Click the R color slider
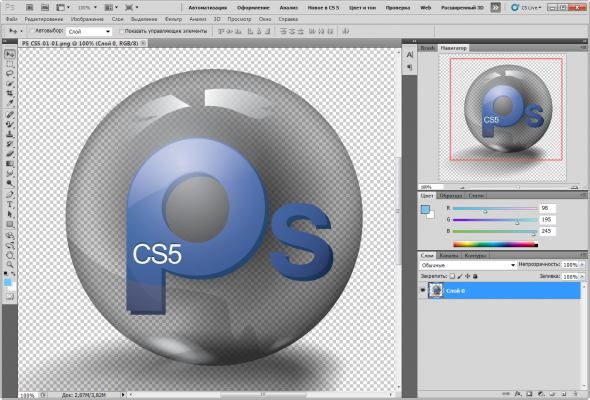590x400 pixels. 495,208
